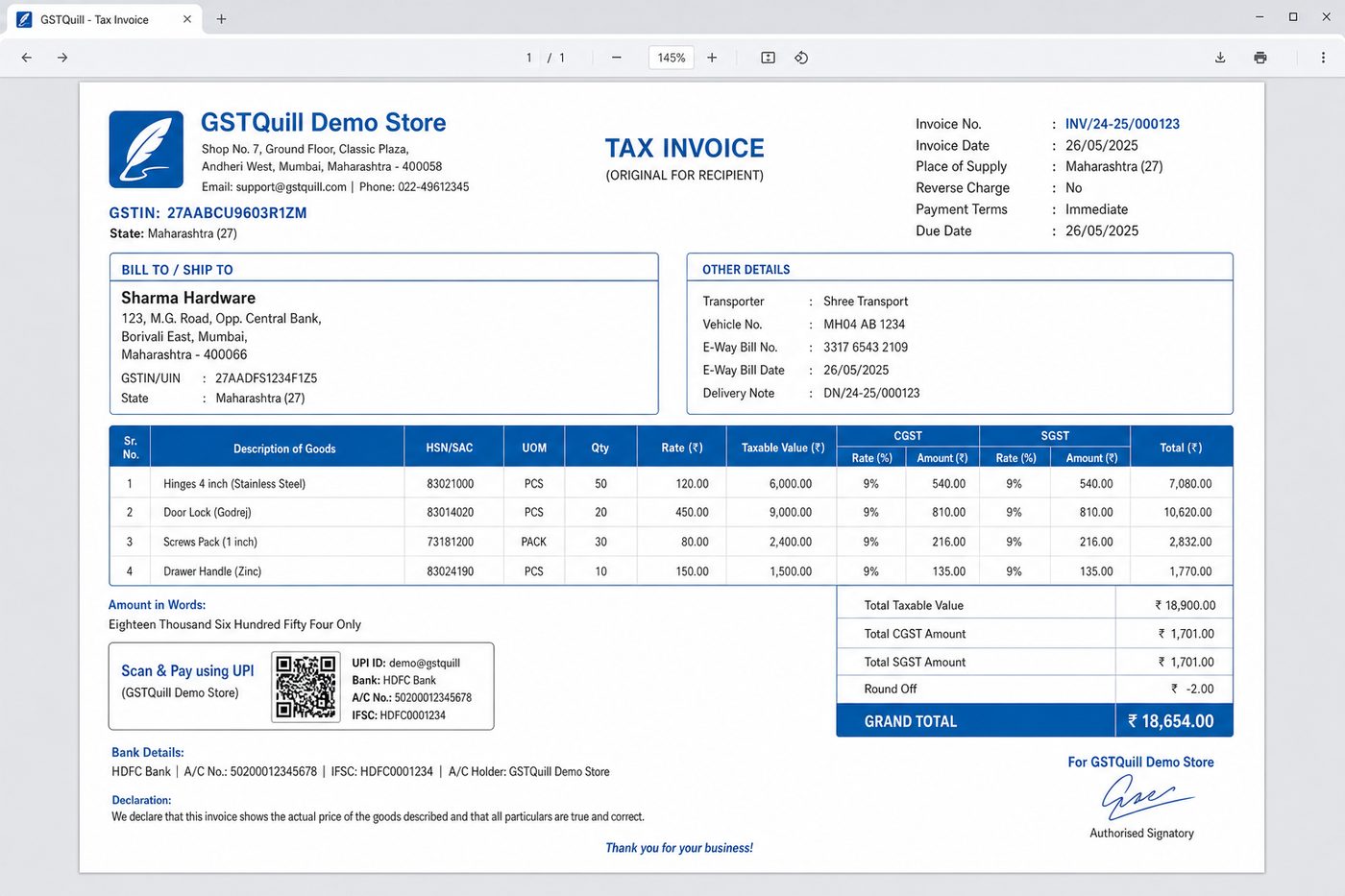Click delivery note DN/24-25/000123
Screen dimensions: 1345x896
pyautogui.click(x=871, y=394)
